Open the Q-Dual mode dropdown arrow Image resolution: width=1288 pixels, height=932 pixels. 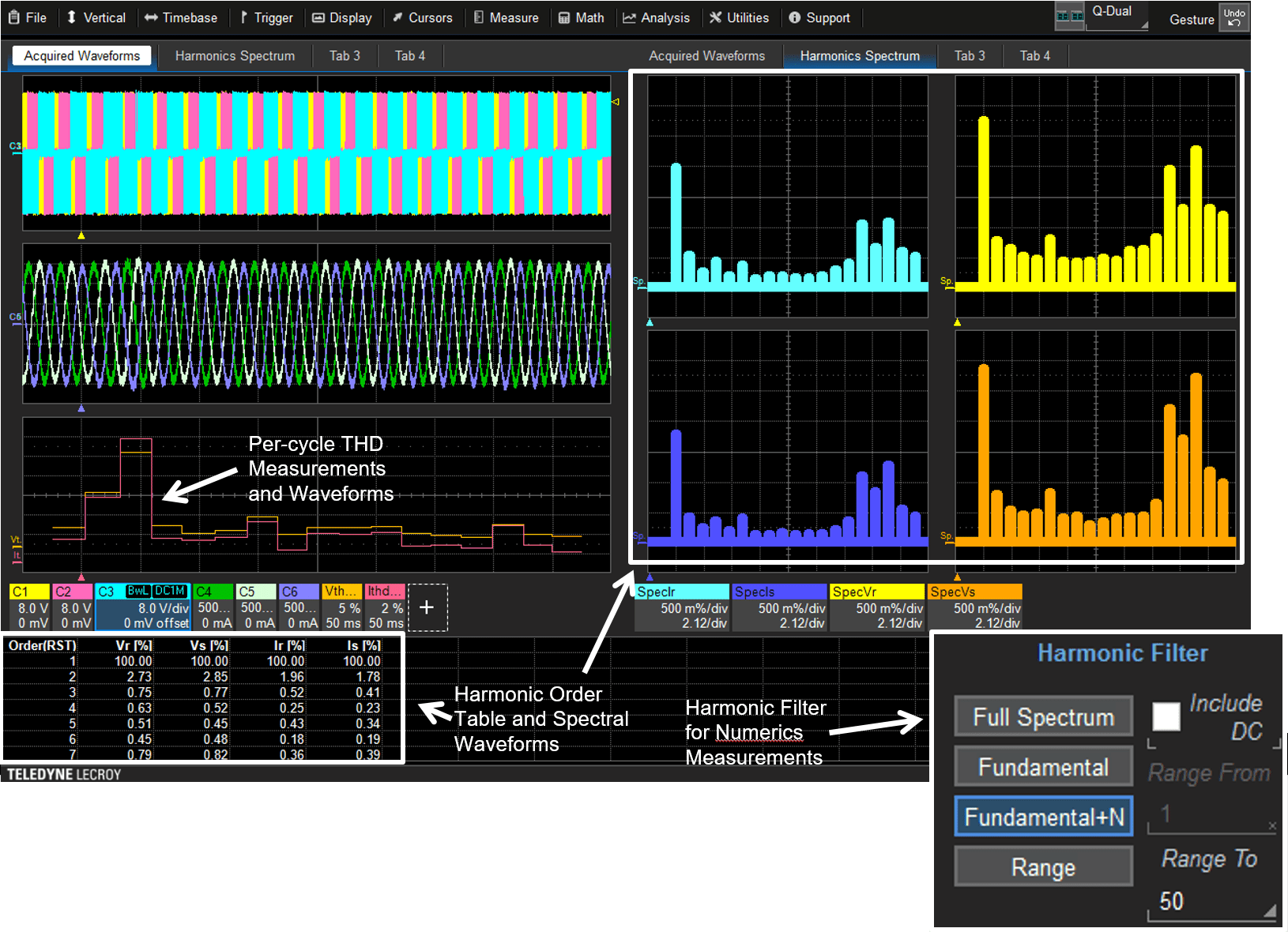click(x=1144, y=24)
